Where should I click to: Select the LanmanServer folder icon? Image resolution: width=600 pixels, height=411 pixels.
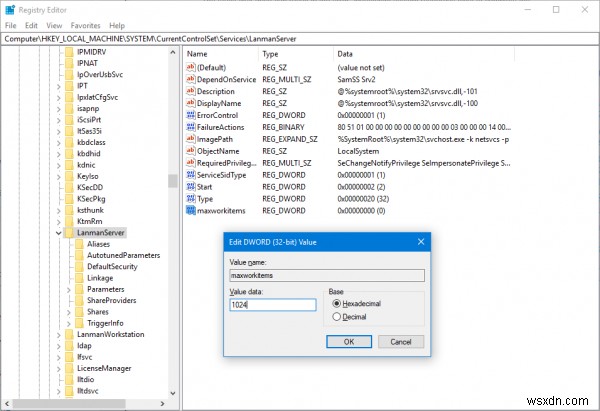tap(69, 233)
